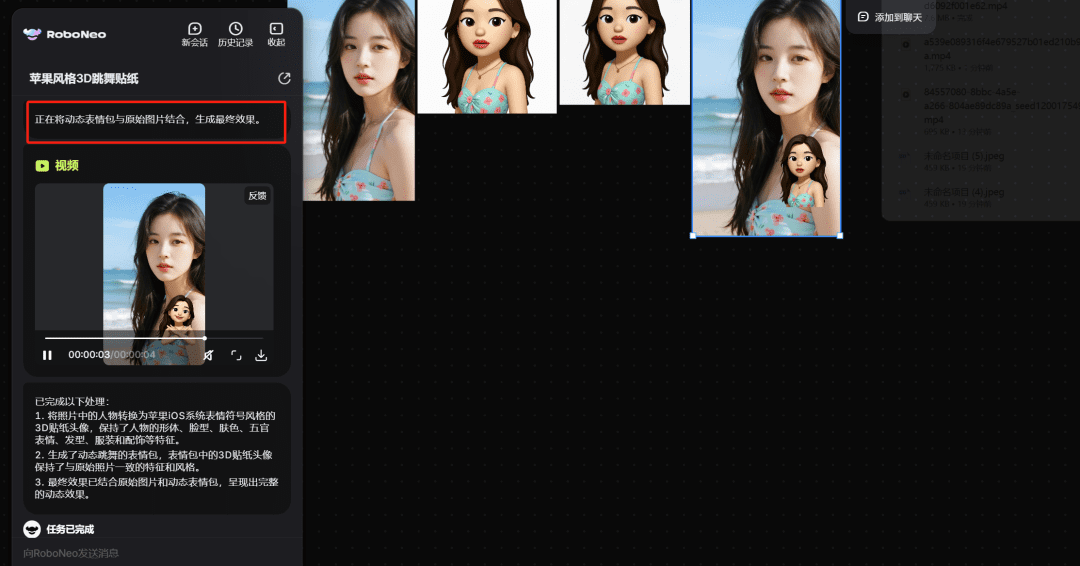
Task: Click the 00:00:03/00:00:04 time display
Action: [112, 355]
